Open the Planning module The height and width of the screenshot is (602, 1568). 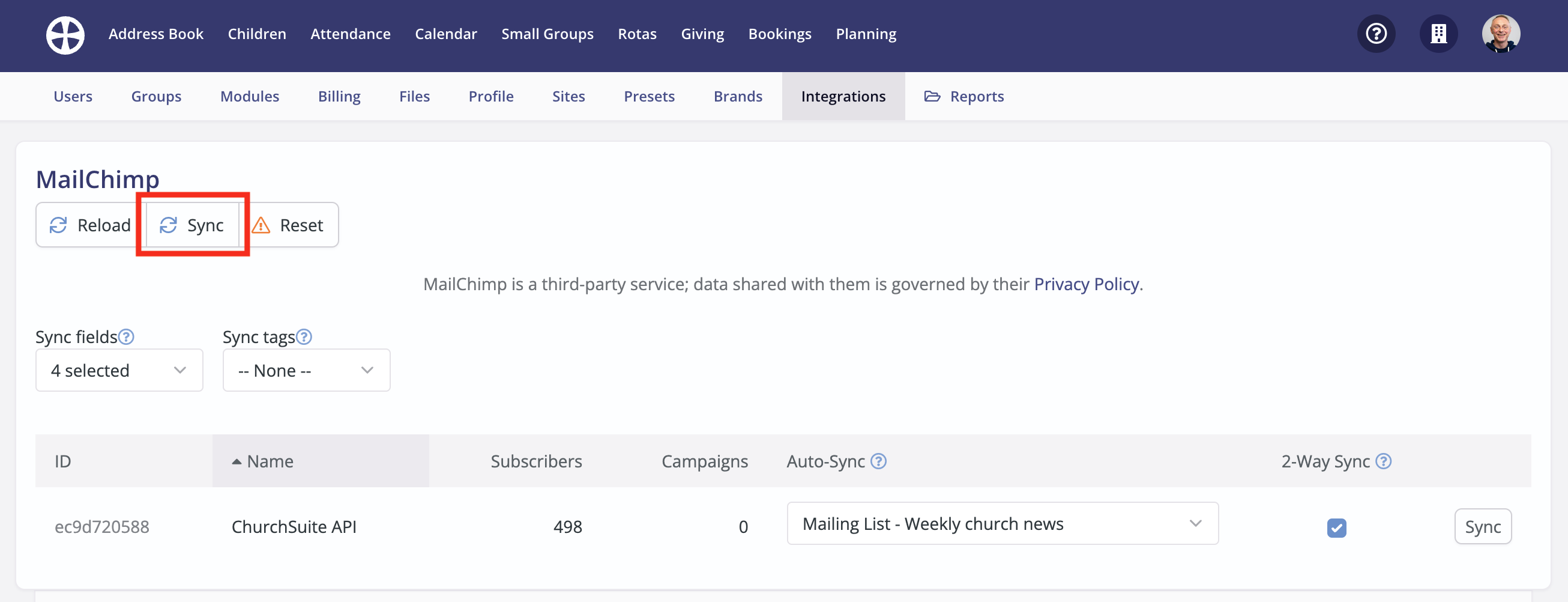click(866, 34)
